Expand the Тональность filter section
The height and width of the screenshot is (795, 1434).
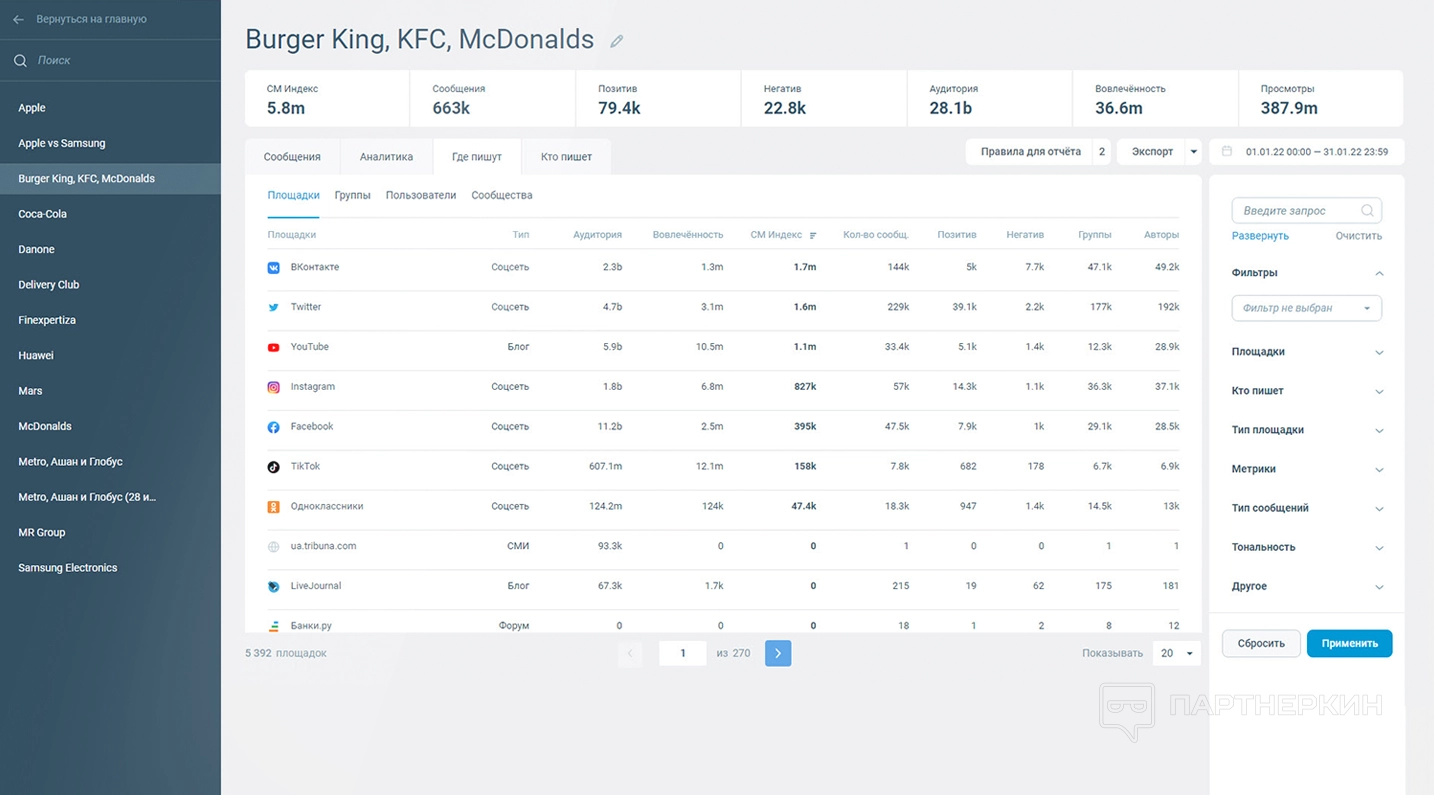pos(1379,547)
